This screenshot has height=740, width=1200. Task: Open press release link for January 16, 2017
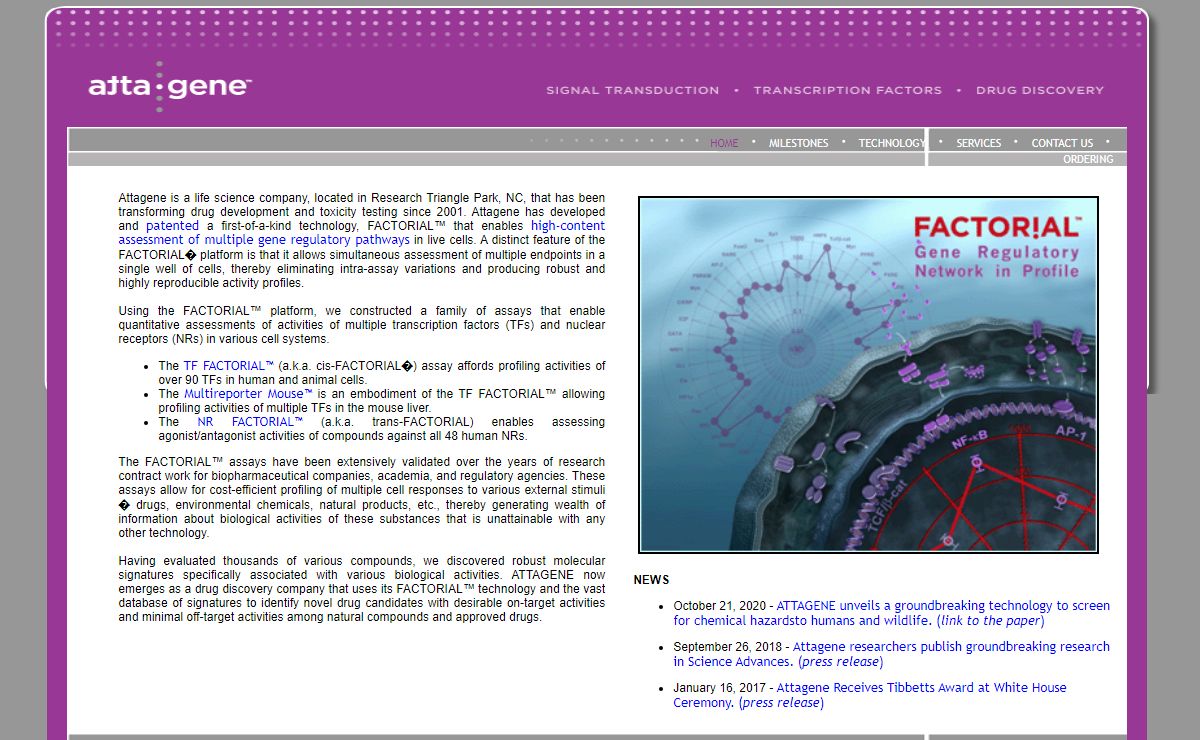[x=781, y=703]
